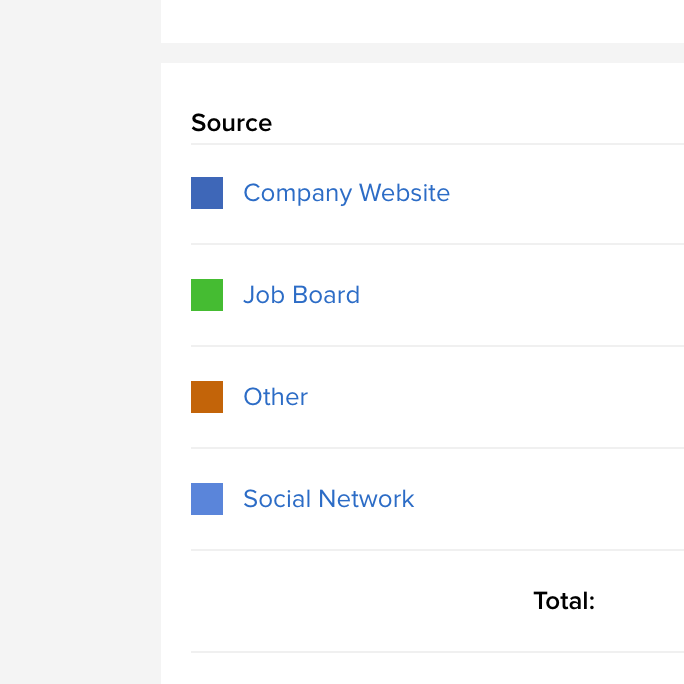Click blank space right of Source header
Viewport: 684px width, 684px height.
(x=478, y=123)
